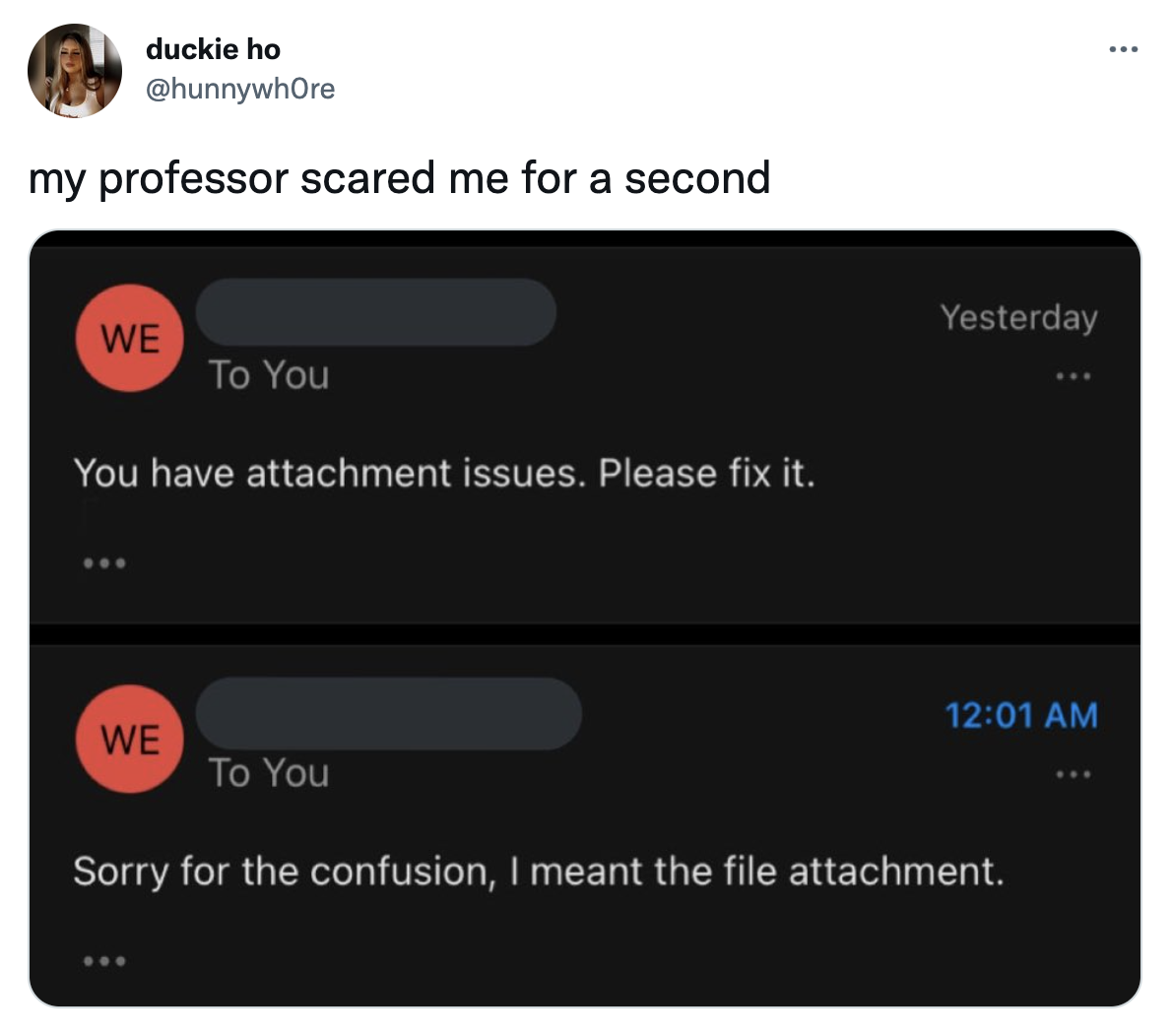This screenshot has width=1172, height=1036.
Task: Expand the redacted sender name field
Action: (377, 311)
